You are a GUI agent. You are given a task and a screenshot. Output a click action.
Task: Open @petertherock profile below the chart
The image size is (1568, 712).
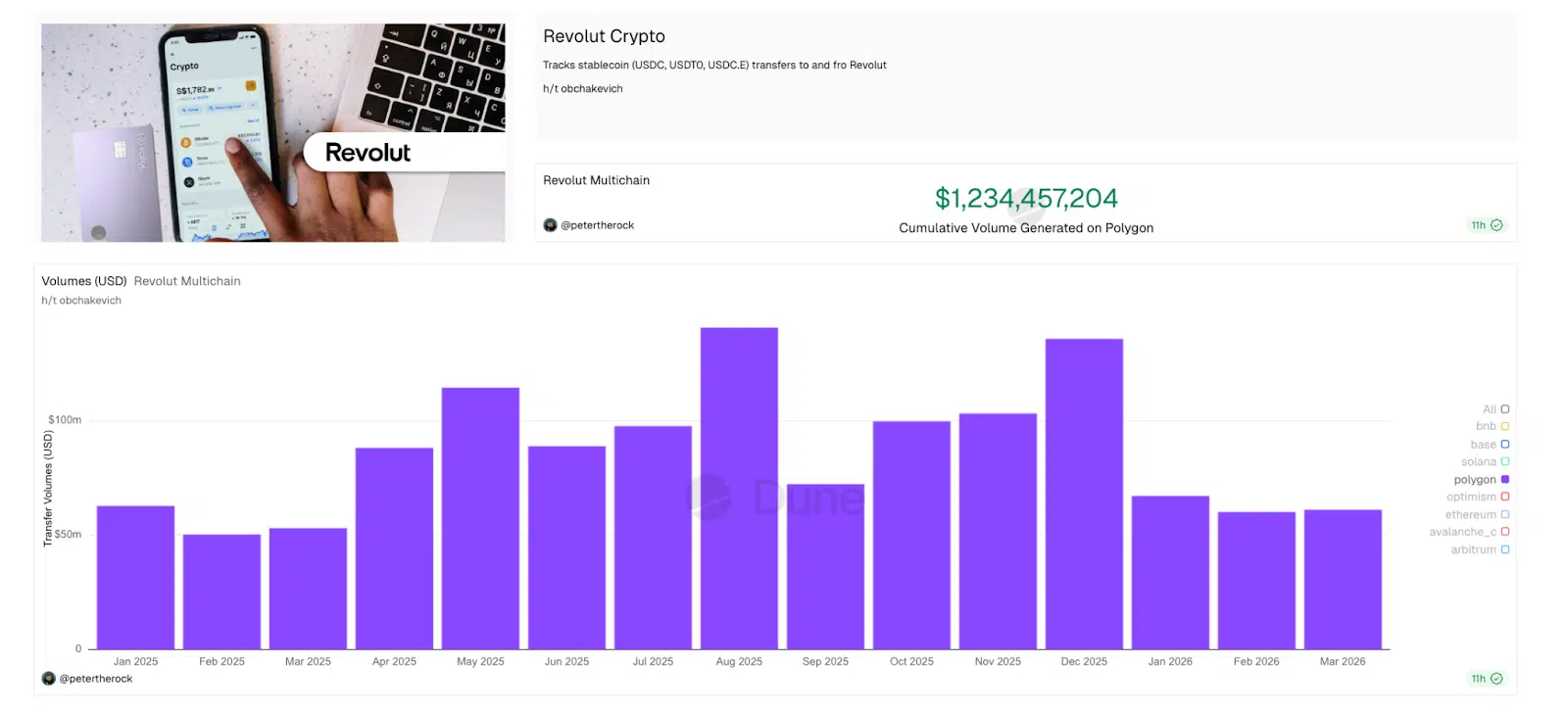click(96, 679)
